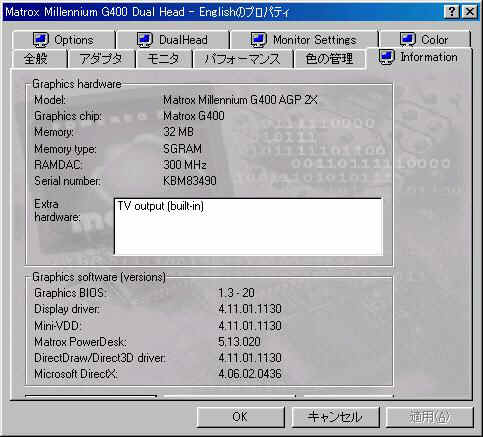The image size is (483, 437).
Task: Click the キャンセル button
Action: (x=335, y=417)
